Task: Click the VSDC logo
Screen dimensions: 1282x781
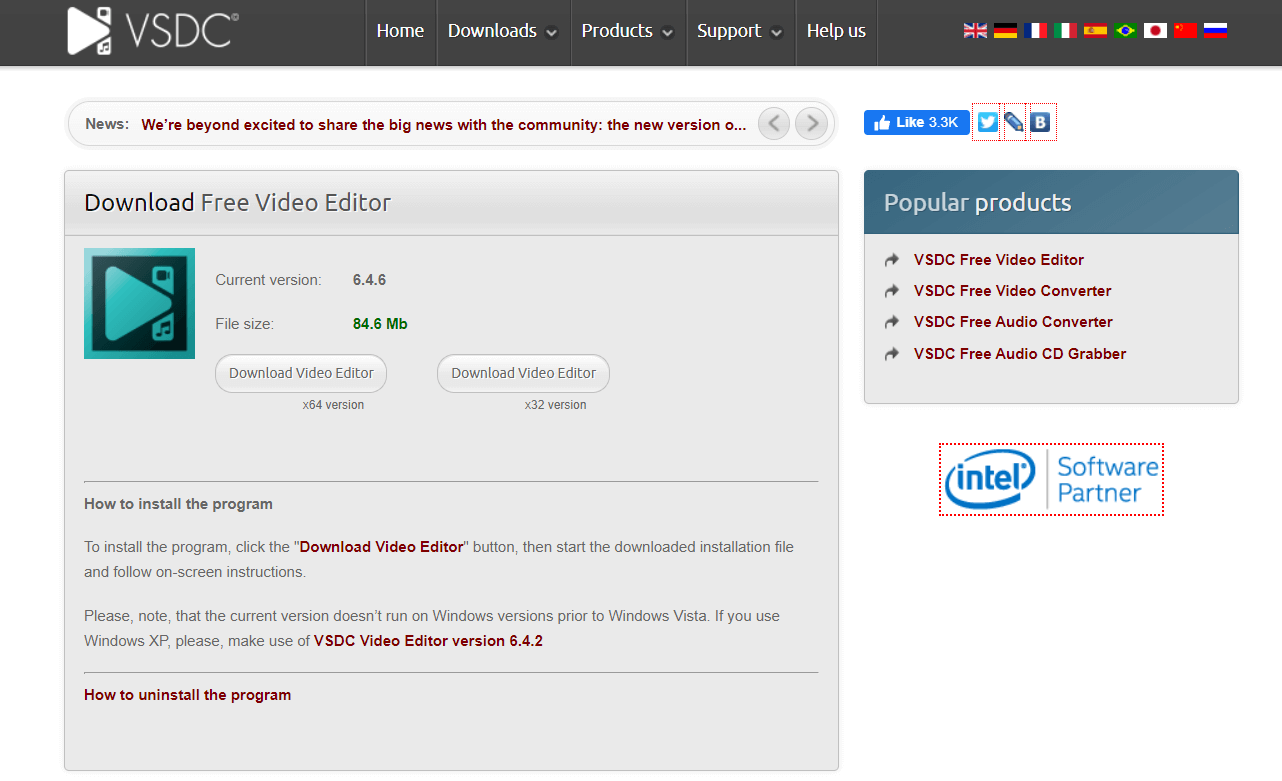Action: tap(150, 30)
